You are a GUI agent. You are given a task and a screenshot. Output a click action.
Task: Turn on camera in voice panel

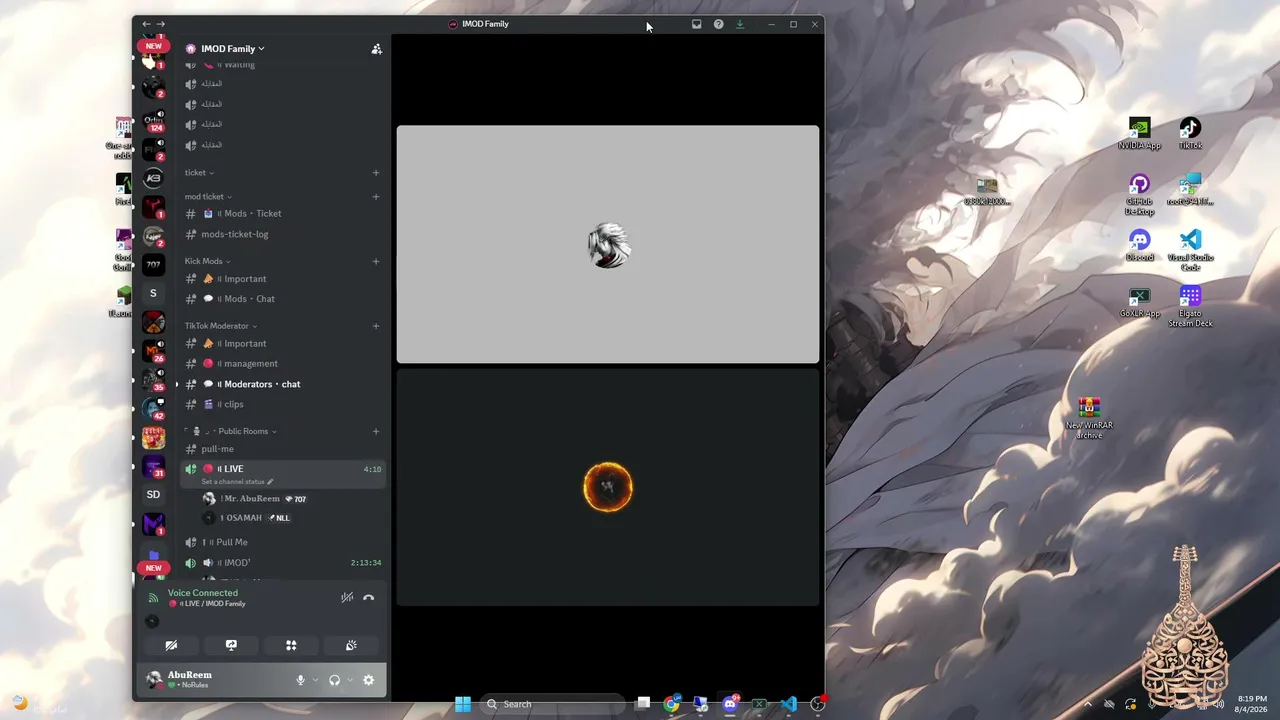click(171, 645)
